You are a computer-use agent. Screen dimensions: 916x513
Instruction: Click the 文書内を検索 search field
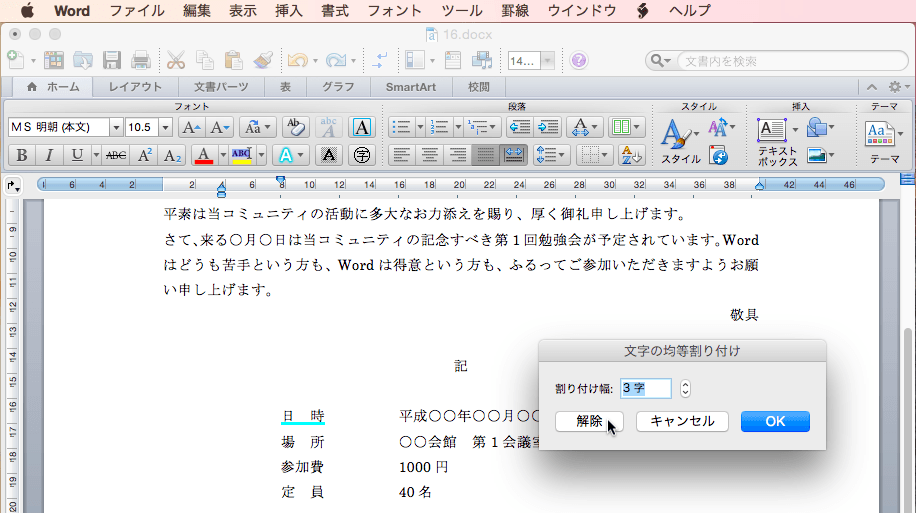(793, 61)
